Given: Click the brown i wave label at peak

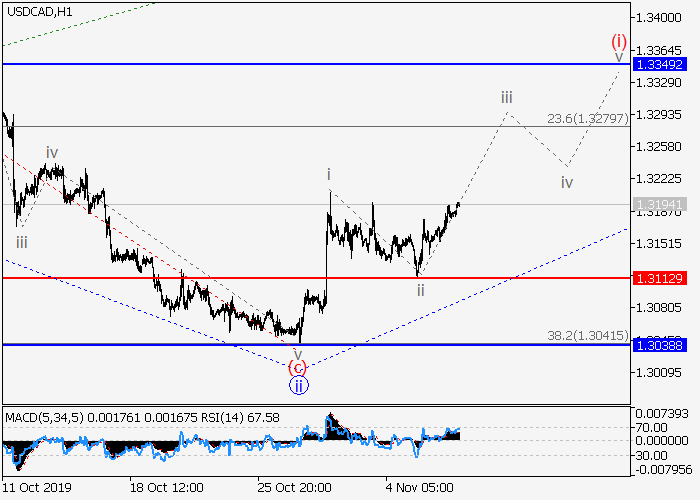Looking at the screenshot, I should point(328,175).
